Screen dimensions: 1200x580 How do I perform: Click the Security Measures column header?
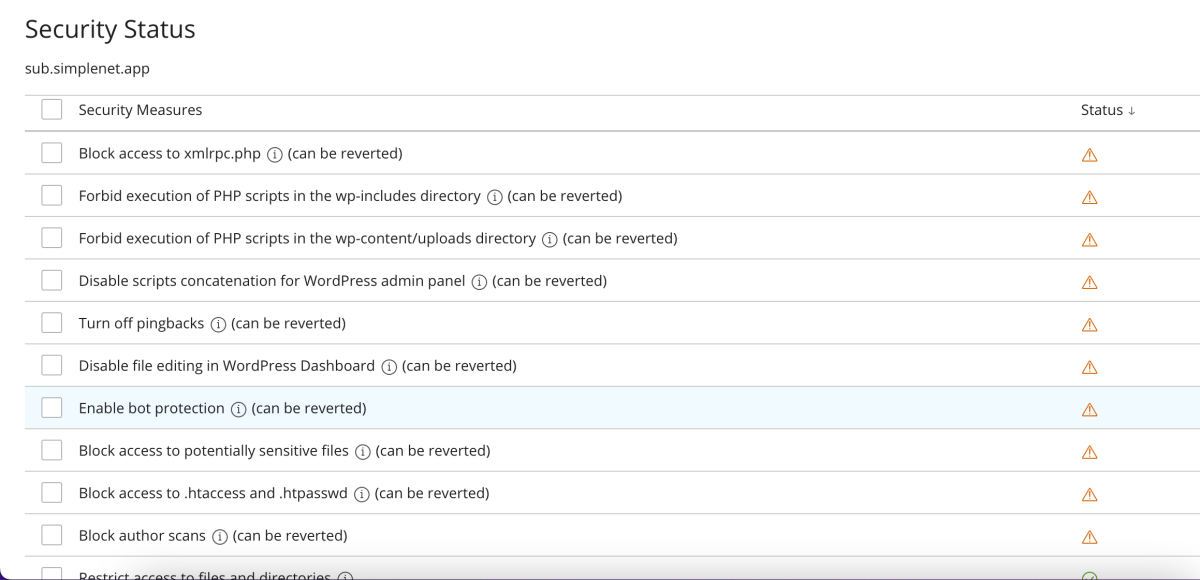(140, 110)
